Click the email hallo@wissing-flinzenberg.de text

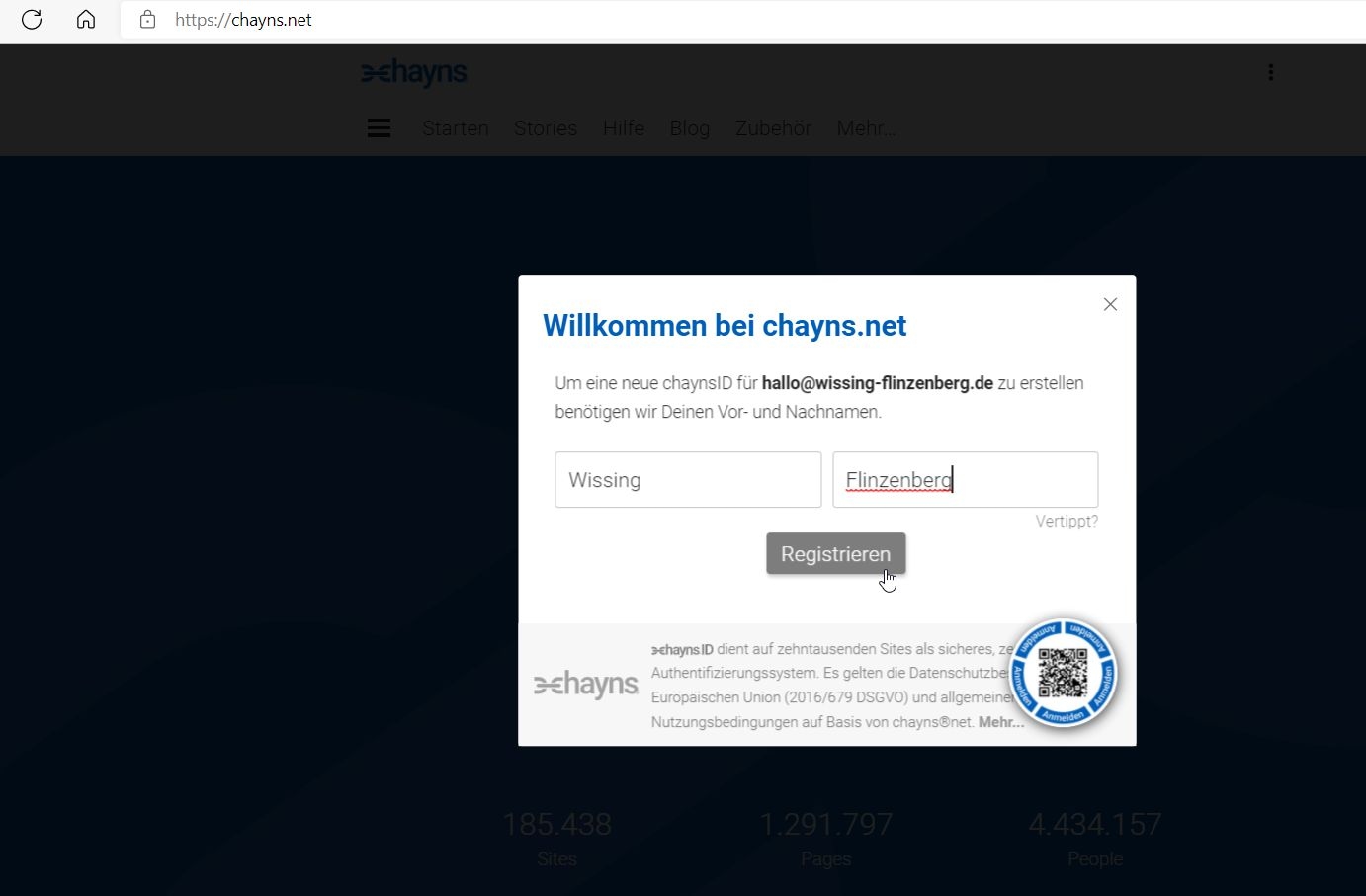pyautogui.click(x=878, y=383)
